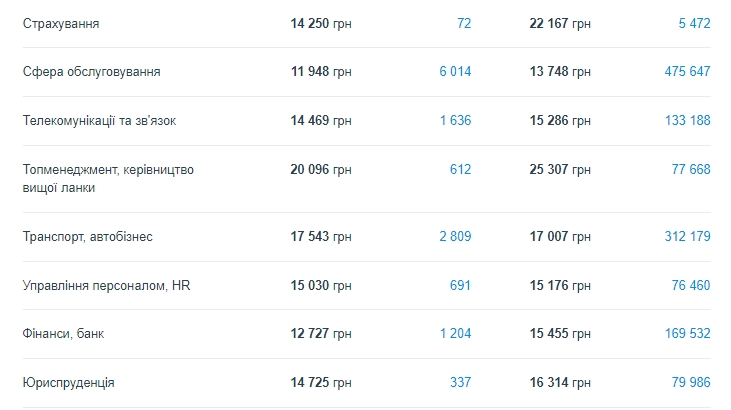Click the 133 188 link
The width and height of the screenshot is (731, 410).
(687, 121)
